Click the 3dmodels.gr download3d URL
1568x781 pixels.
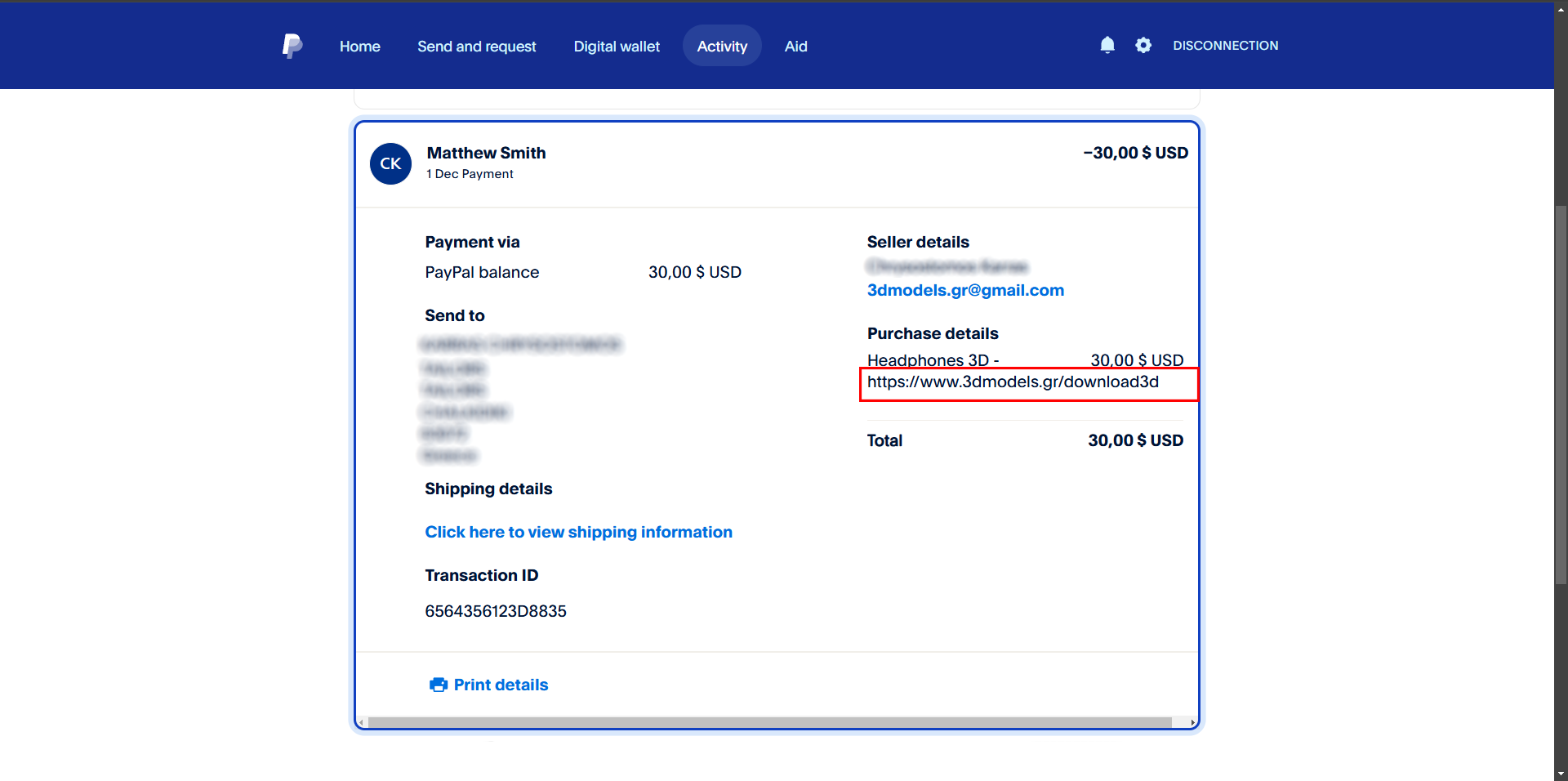tap(1013, 382)
